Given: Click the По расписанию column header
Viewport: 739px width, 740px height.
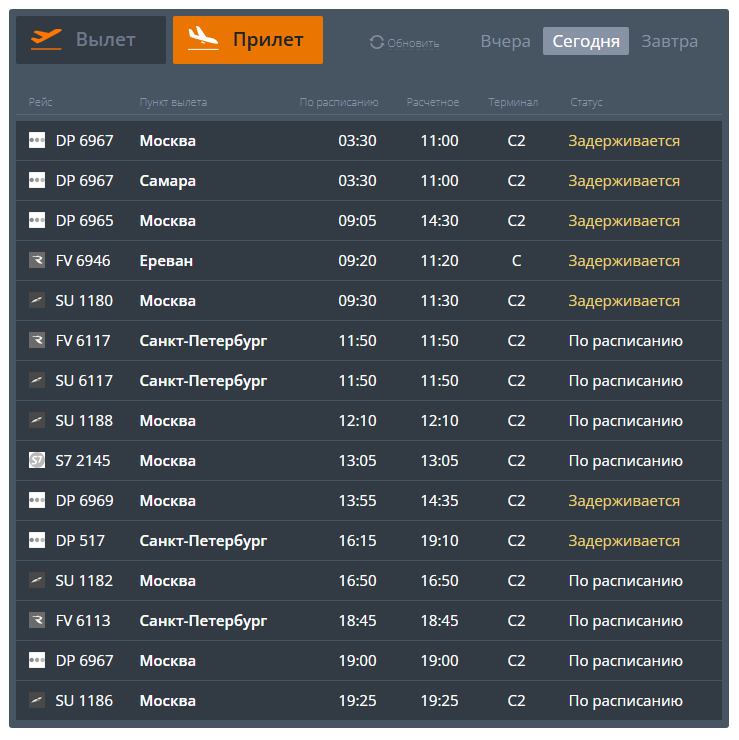Looking at the screenshot, I should [x=339, y=102].
